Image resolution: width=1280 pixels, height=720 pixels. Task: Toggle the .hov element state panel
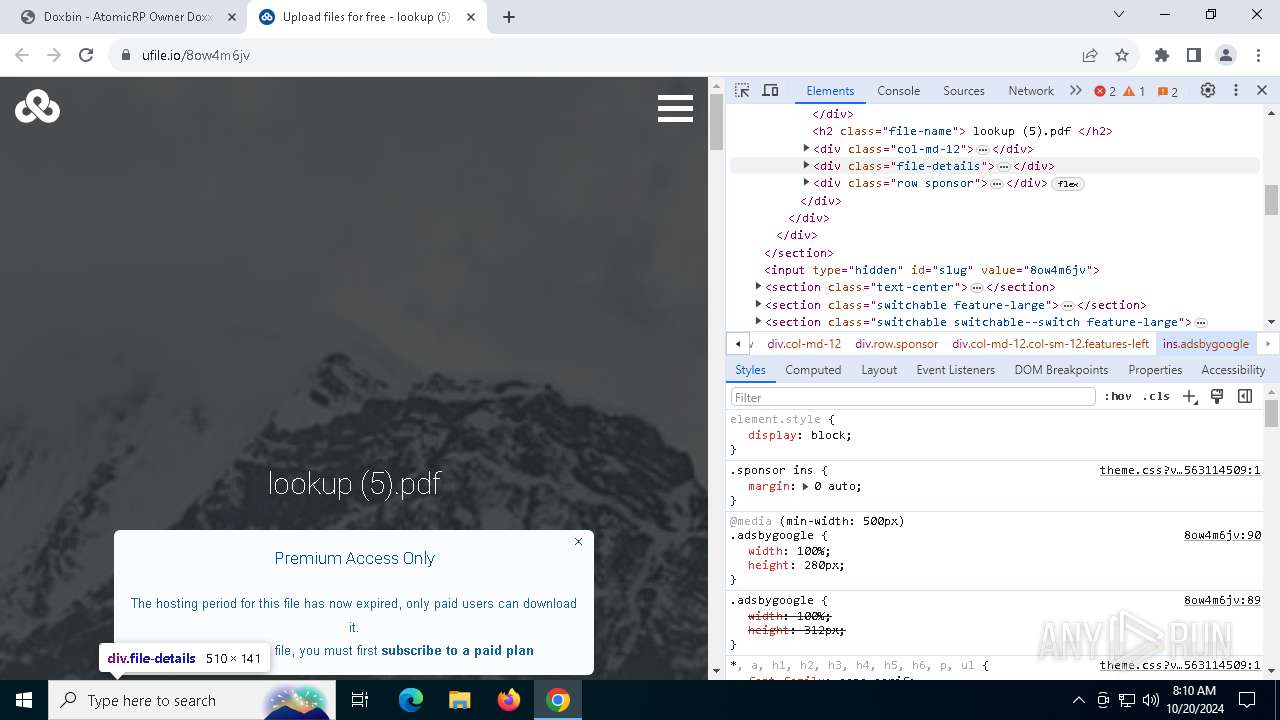tap(1118, 396)
